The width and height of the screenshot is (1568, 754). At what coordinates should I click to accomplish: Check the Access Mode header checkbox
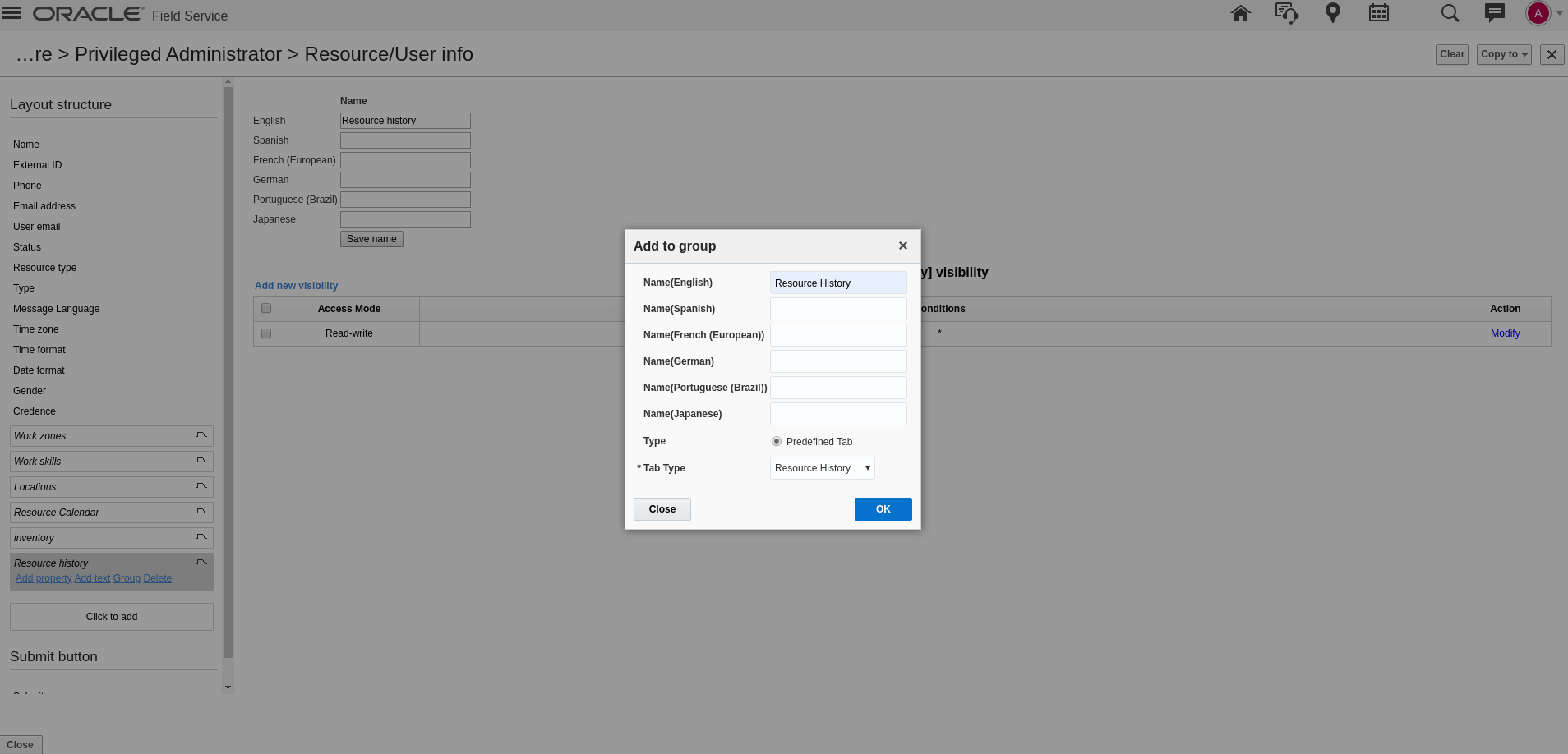(265, 308)
